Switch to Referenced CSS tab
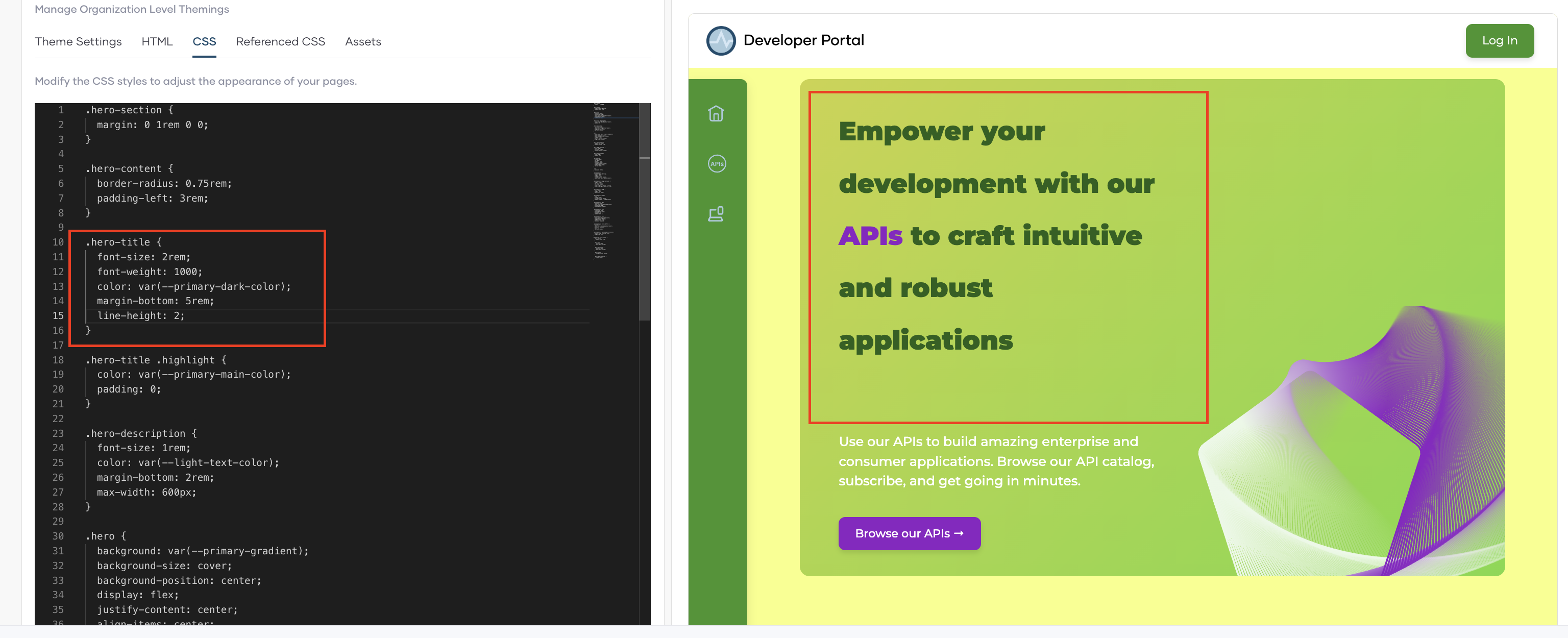 pos(280,41)
